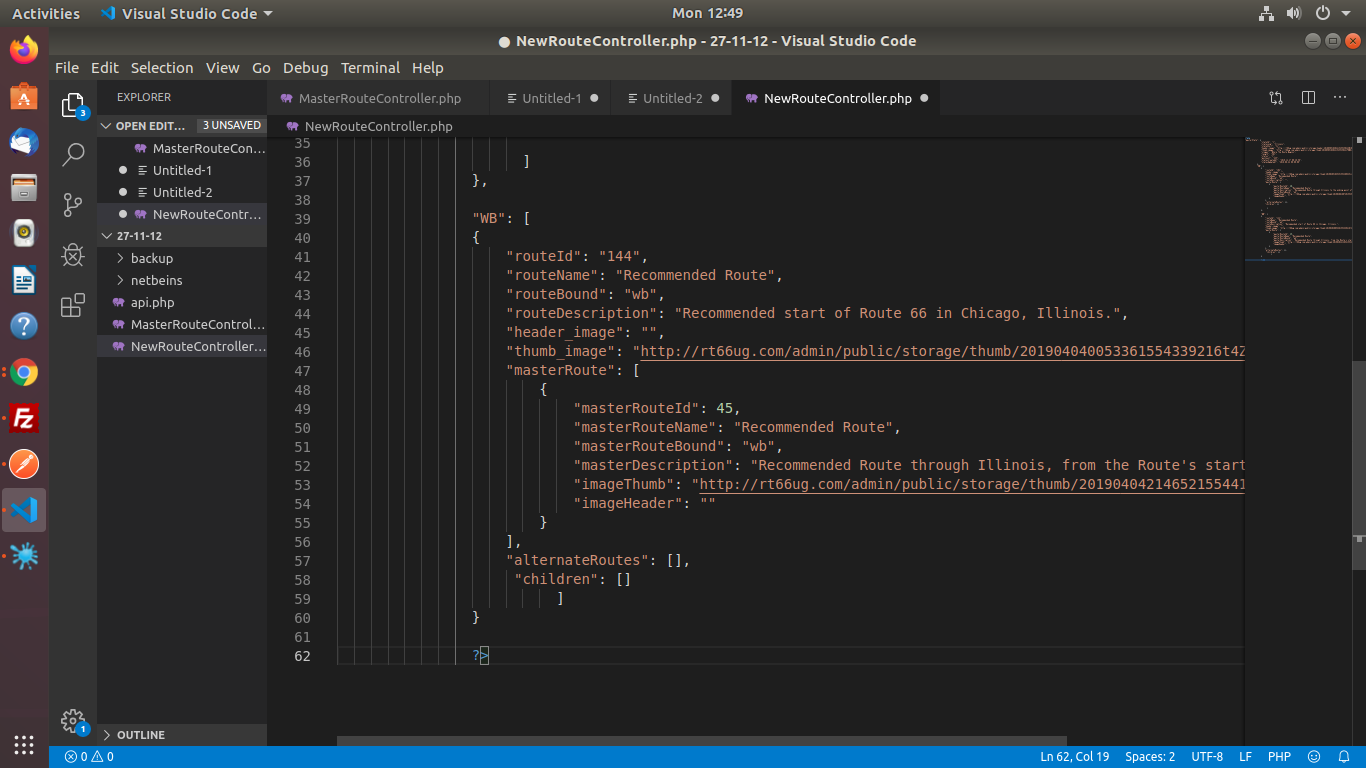Click the Spaces: 2 indentation setting
Image resolution: width=1366 pixels, height=768 pixels.
[x=1150, y=757]
